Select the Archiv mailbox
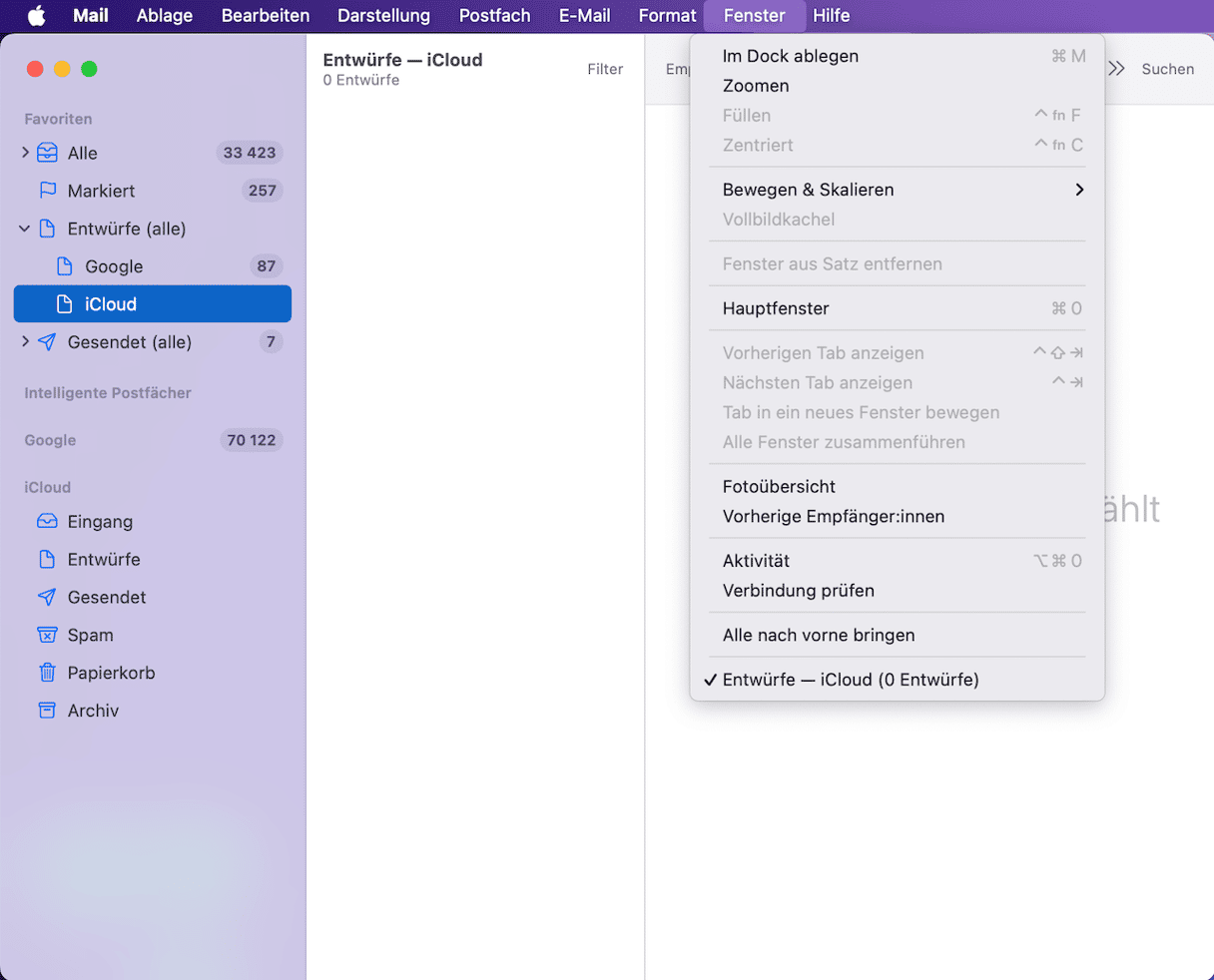The width and height of the screenshot is (1214, 980). click(x=153, y=712)
